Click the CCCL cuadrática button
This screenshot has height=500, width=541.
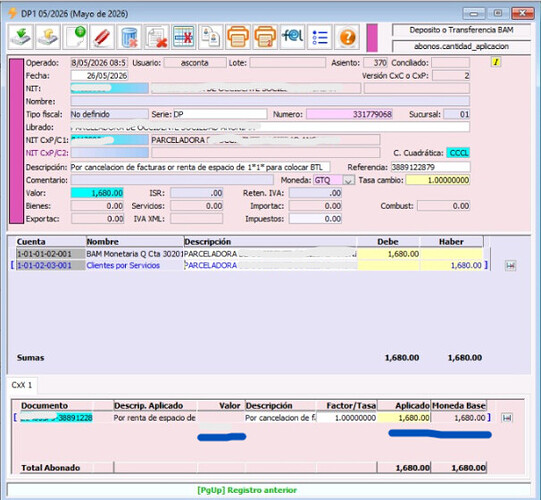point(458,153)
